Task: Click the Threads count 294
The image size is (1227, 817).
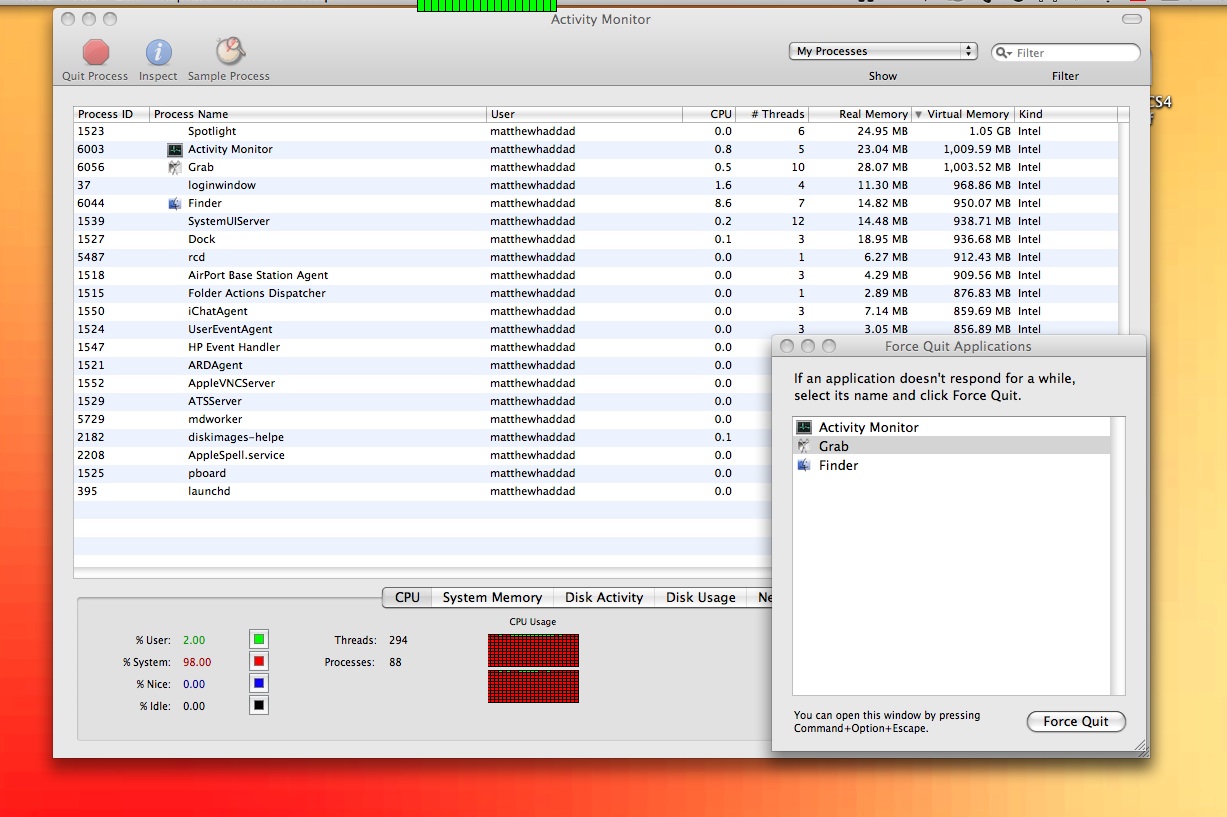Action: (x=398, y=640)
